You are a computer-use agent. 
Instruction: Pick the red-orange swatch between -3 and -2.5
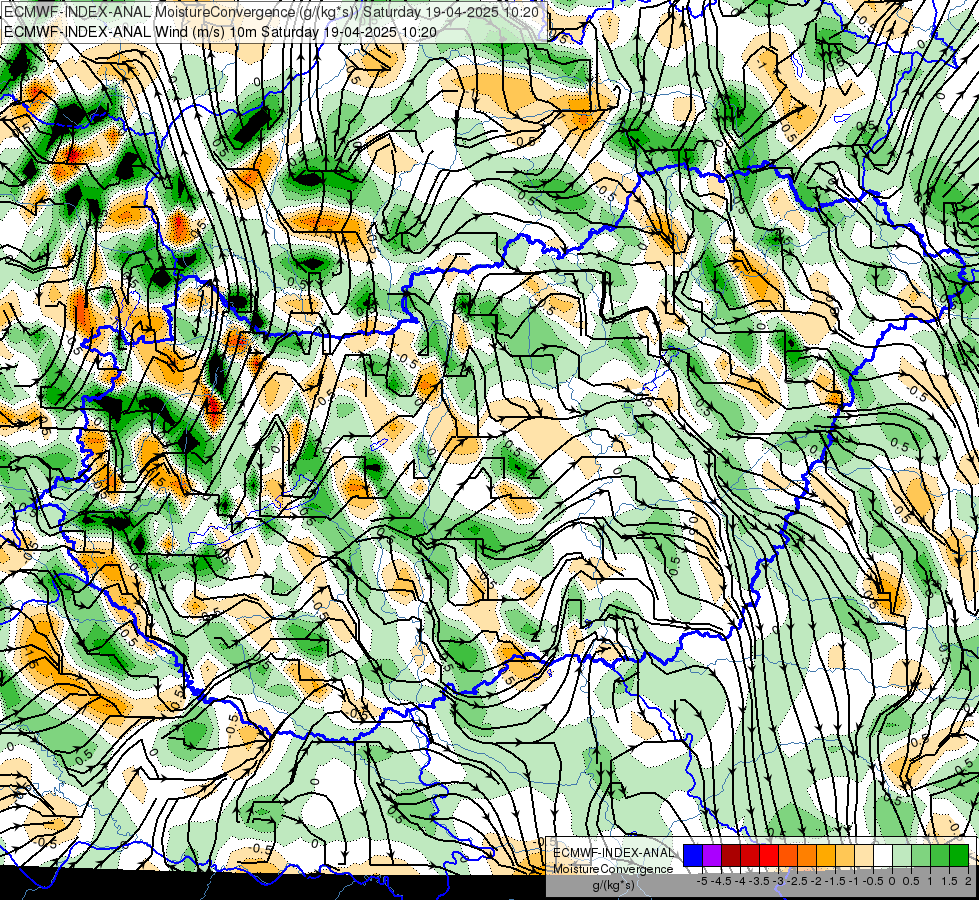(788, 856)
